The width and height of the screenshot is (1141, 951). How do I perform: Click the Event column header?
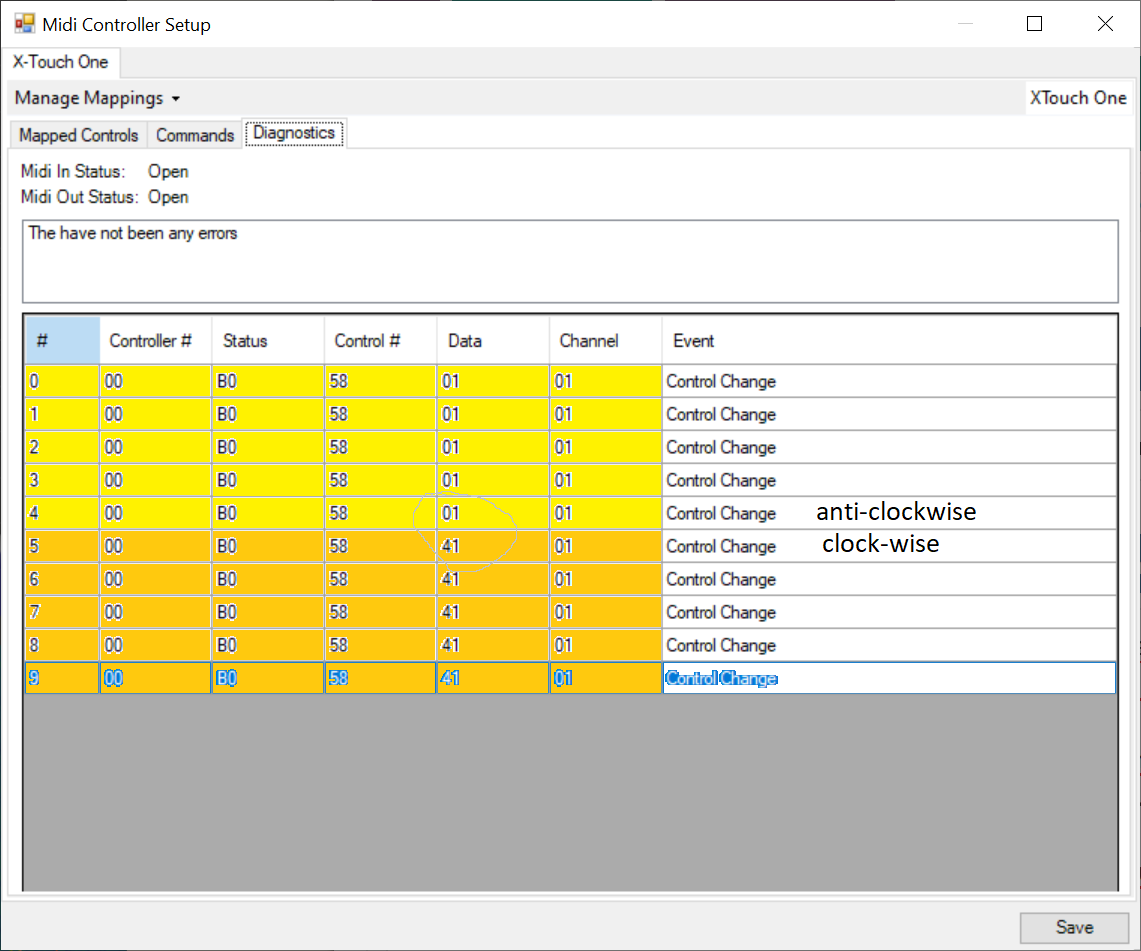tap(889, 341)
